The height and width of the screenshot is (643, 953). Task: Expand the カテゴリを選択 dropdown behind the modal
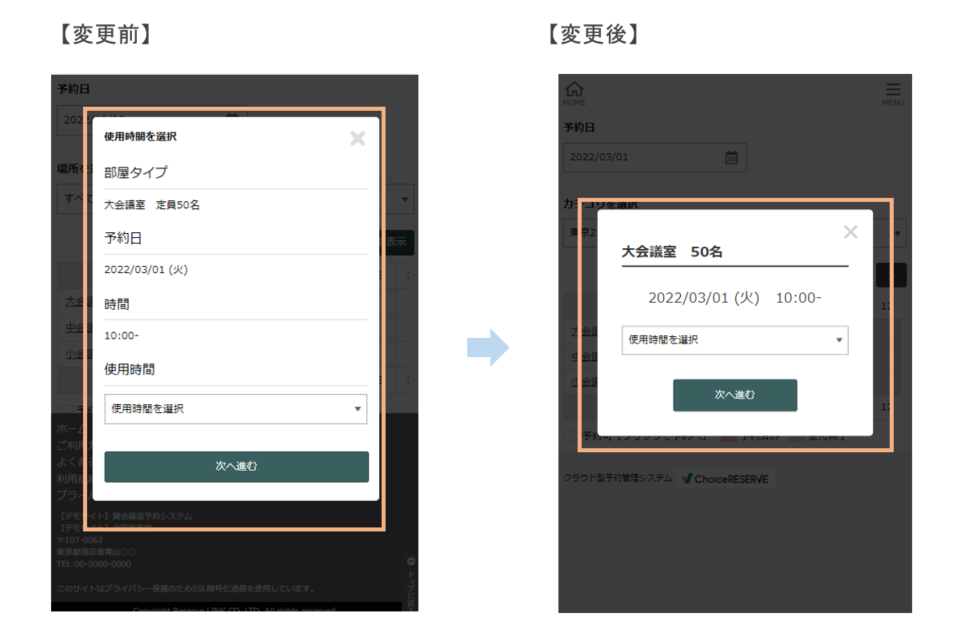pos(895,231)
